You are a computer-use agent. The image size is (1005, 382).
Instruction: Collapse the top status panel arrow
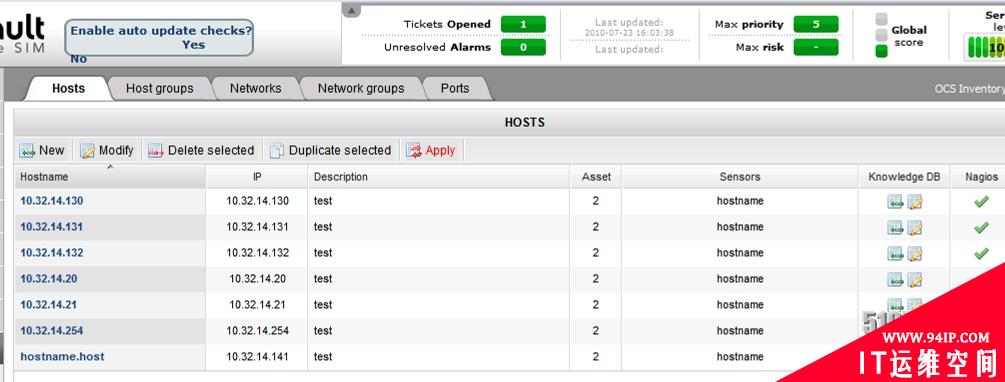click(351, 10)
